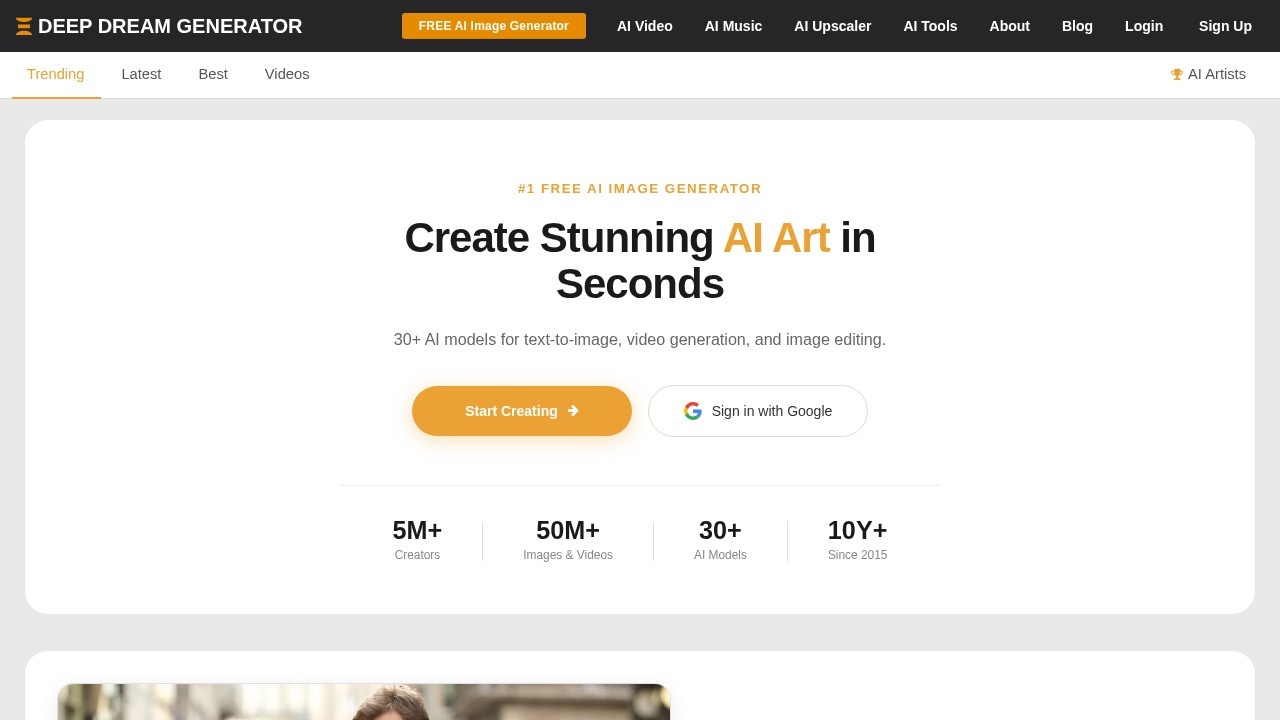
Task: Select the Best tab
Action: (x=213, y=74)
